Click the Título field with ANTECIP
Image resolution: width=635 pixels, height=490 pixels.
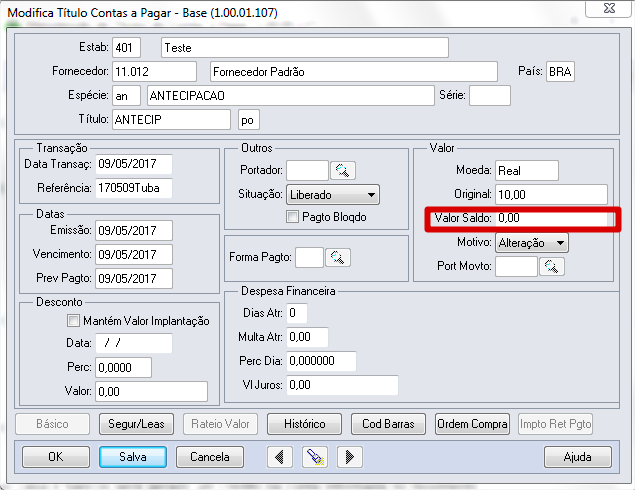(x=171, y=119)
